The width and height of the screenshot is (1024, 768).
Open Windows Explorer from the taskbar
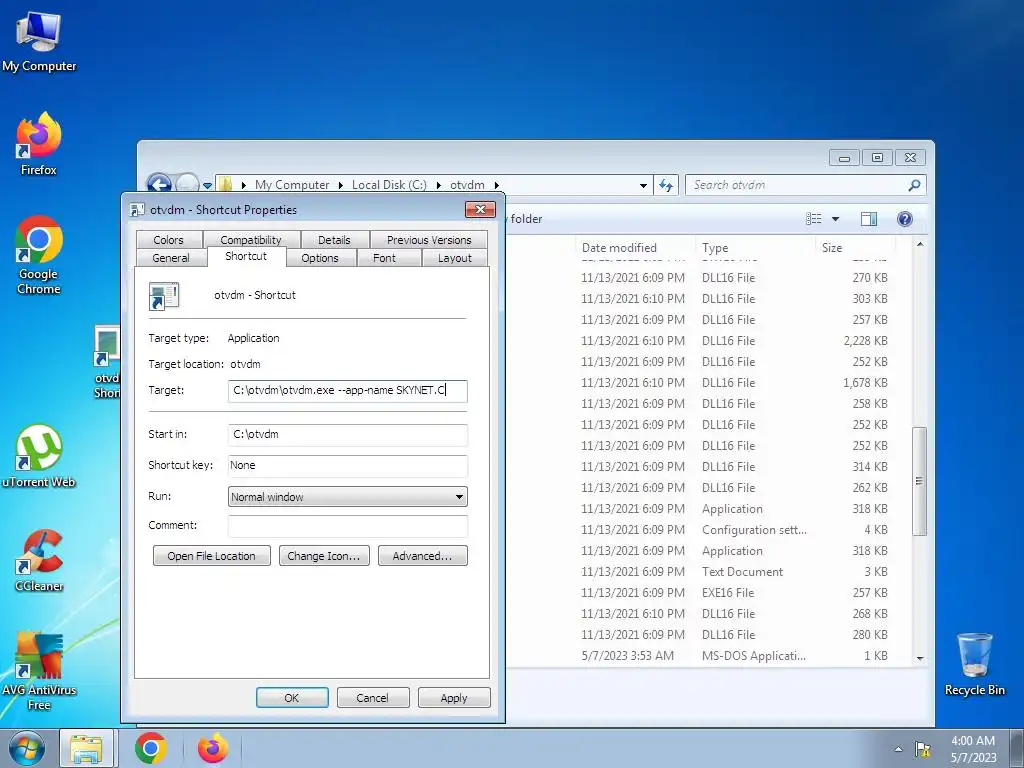click(86, 748)
